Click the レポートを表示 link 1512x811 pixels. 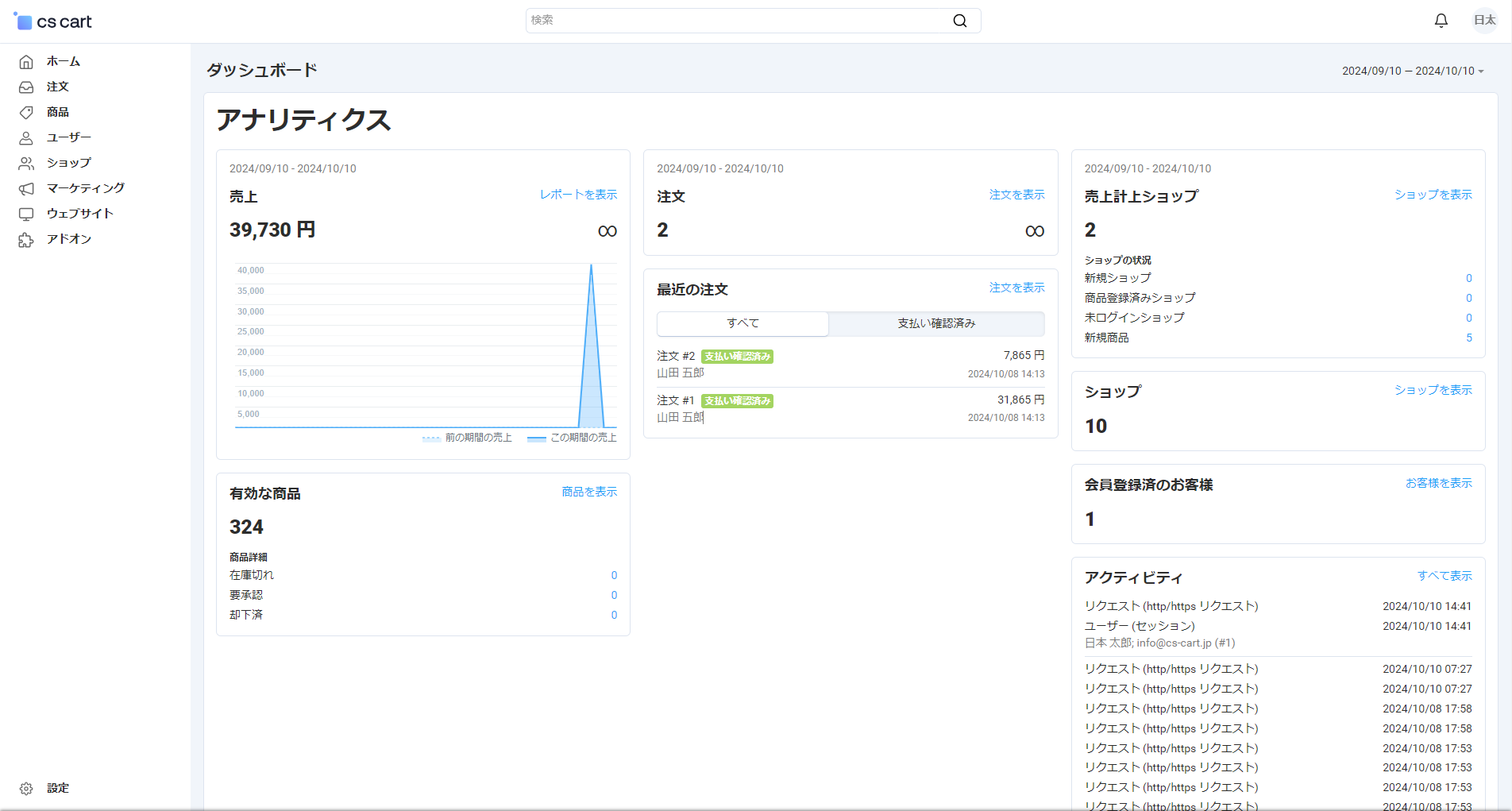click(578, 195)
